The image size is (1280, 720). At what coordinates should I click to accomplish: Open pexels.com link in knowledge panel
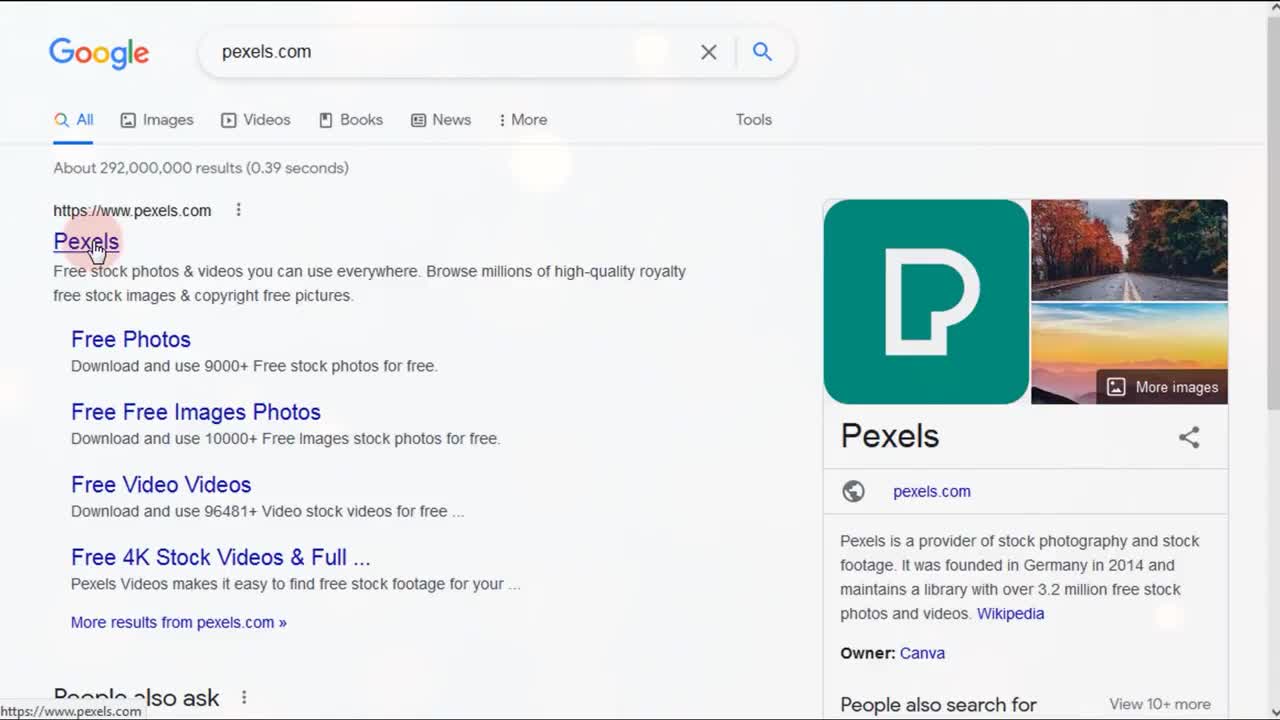tap(932, 491)
